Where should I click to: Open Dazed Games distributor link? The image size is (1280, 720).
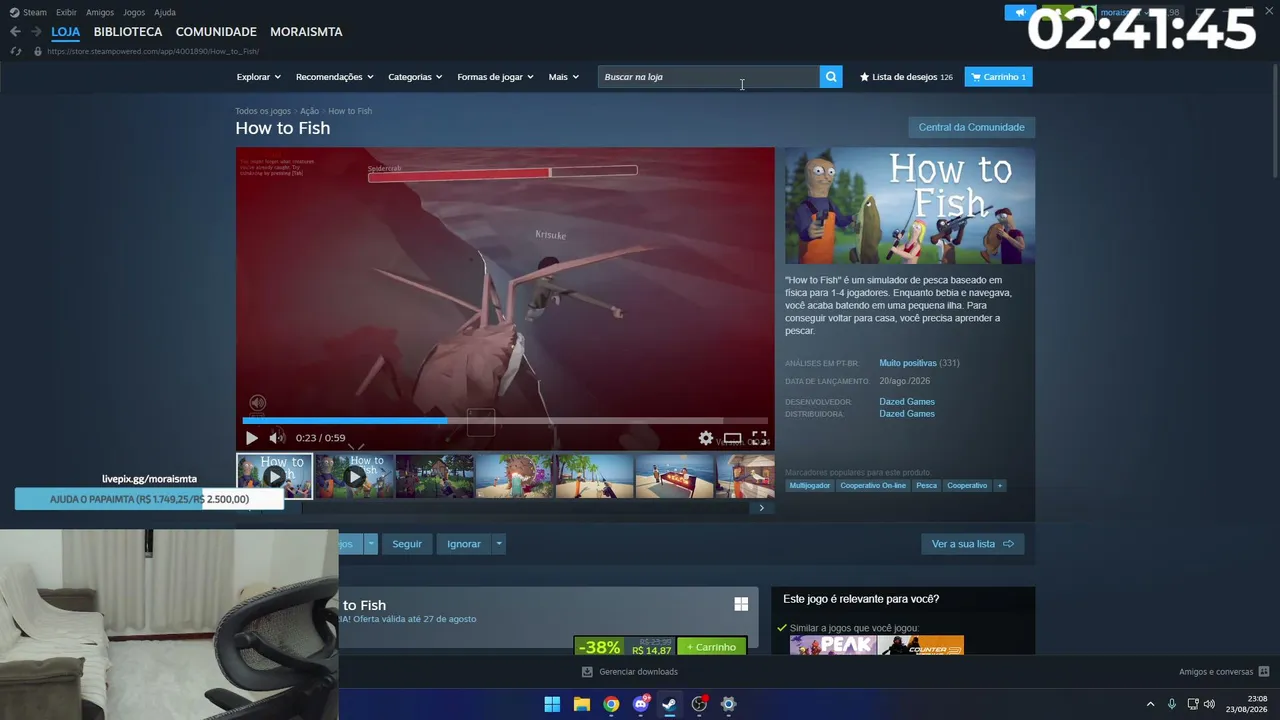[907, 414]
